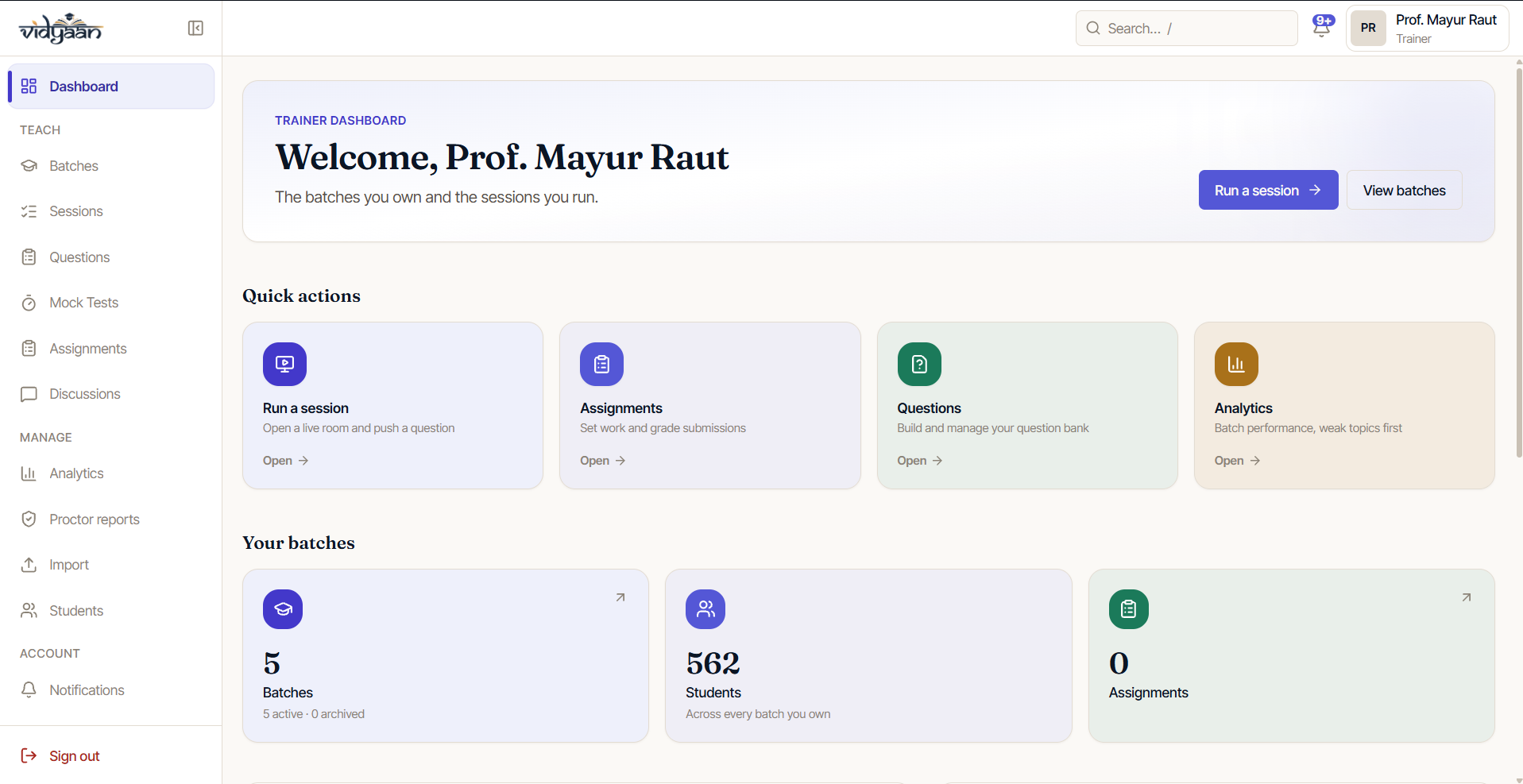The width and height of the screenshot is (1523, 784).
Task: Open Batches card via corner arrow
Action: [x=620, y=597]
